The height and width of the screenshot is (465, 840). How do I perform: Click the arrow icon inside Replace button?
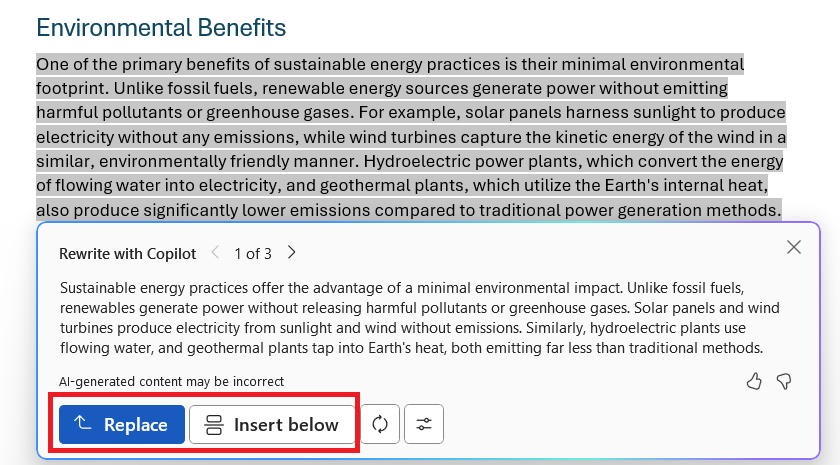[82, 423]
